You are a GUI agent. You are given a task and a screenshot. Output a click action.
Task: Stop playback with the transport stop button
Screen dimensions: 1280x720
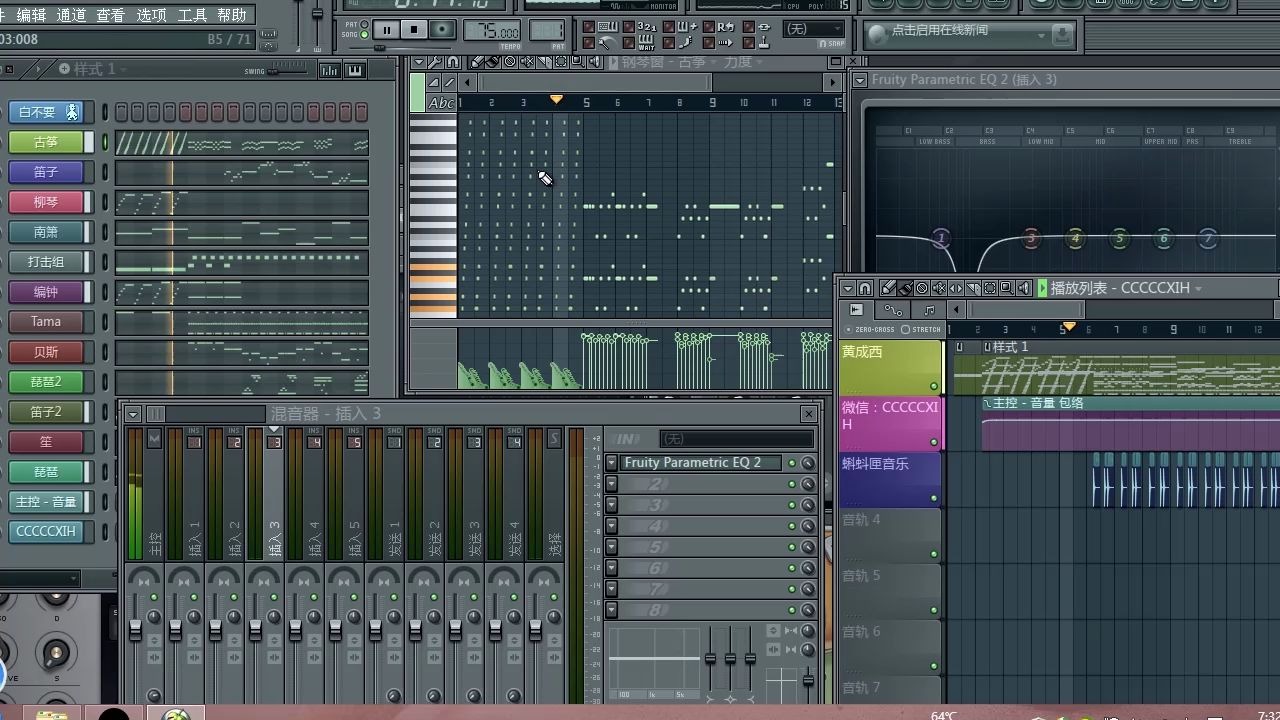(x=413, y=30)
